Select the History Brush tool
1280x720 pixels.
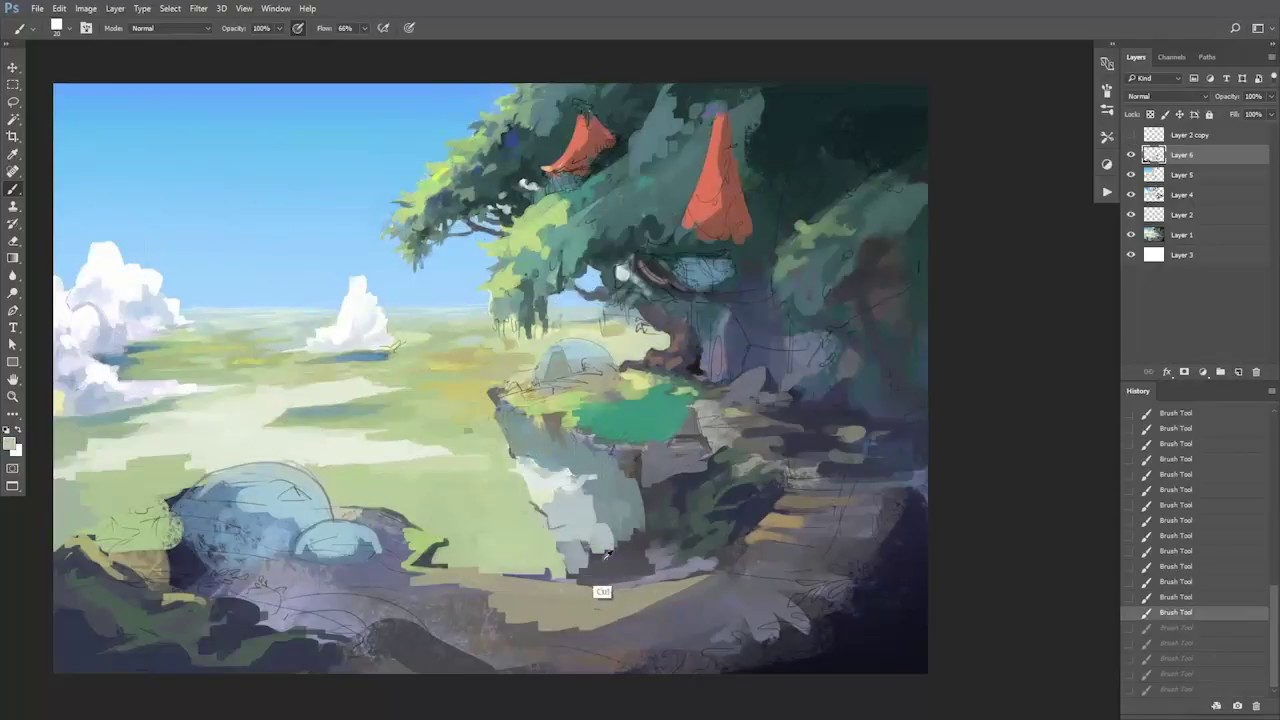(13, 224)
